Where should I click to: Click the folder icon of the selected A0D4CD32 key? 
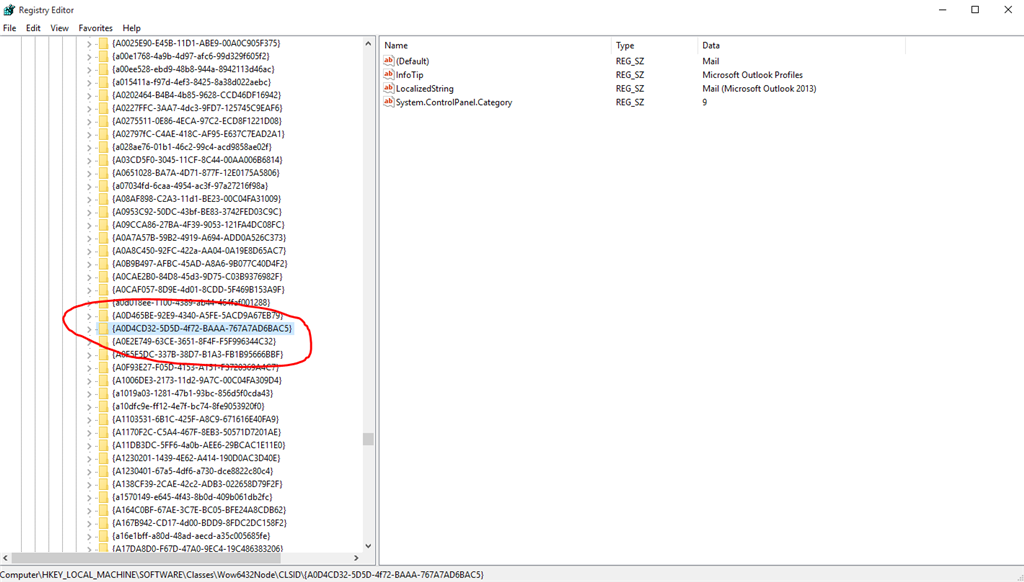point(104,327)
